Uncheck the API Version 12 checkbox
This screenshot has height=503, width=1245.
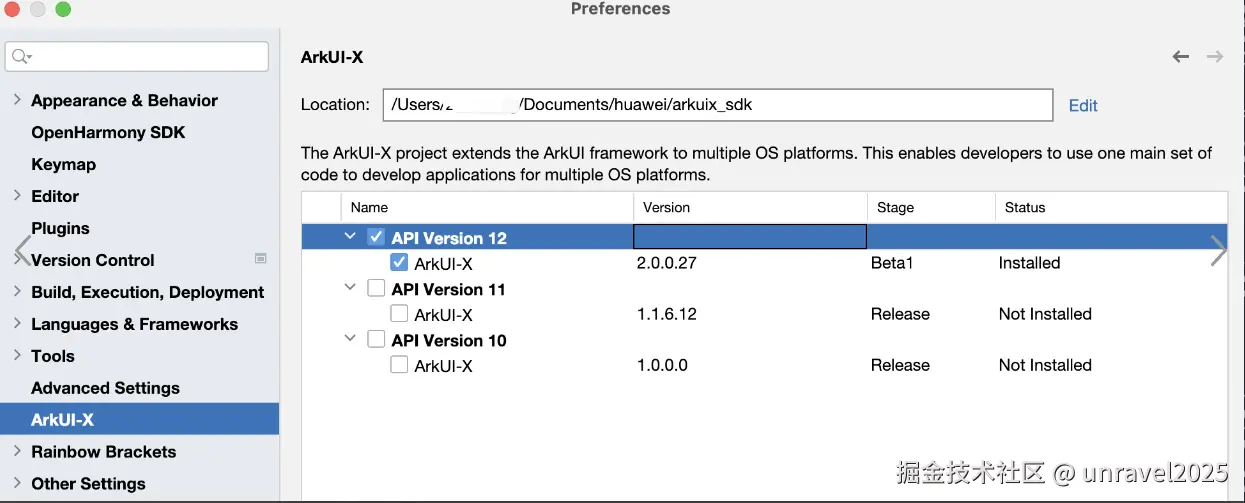click(376, 238)
